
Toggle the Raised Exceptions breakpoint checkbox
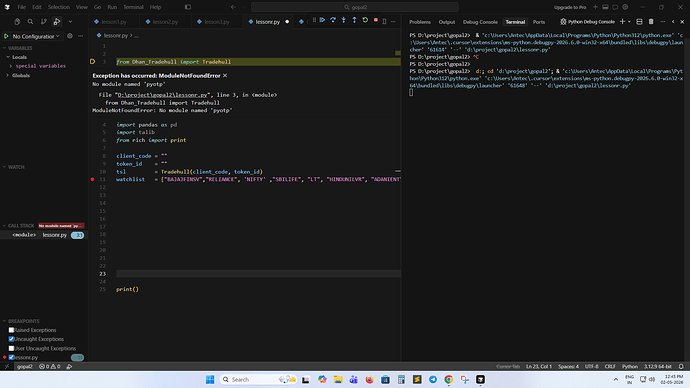pyautogui.click(x=11, y=330)
